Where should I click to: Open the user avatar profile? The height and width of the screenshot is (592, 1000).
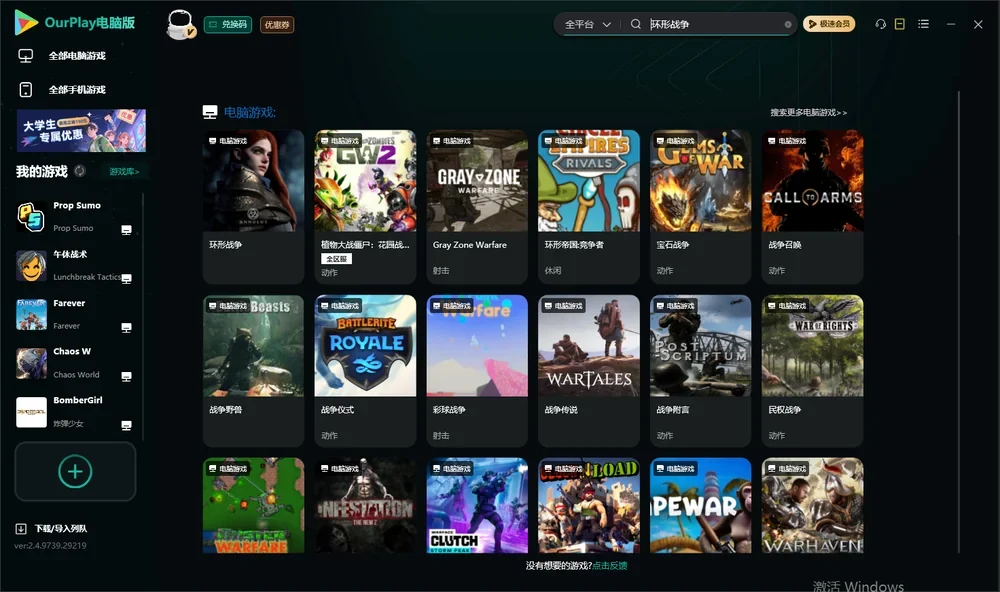[x=180, y=24]
